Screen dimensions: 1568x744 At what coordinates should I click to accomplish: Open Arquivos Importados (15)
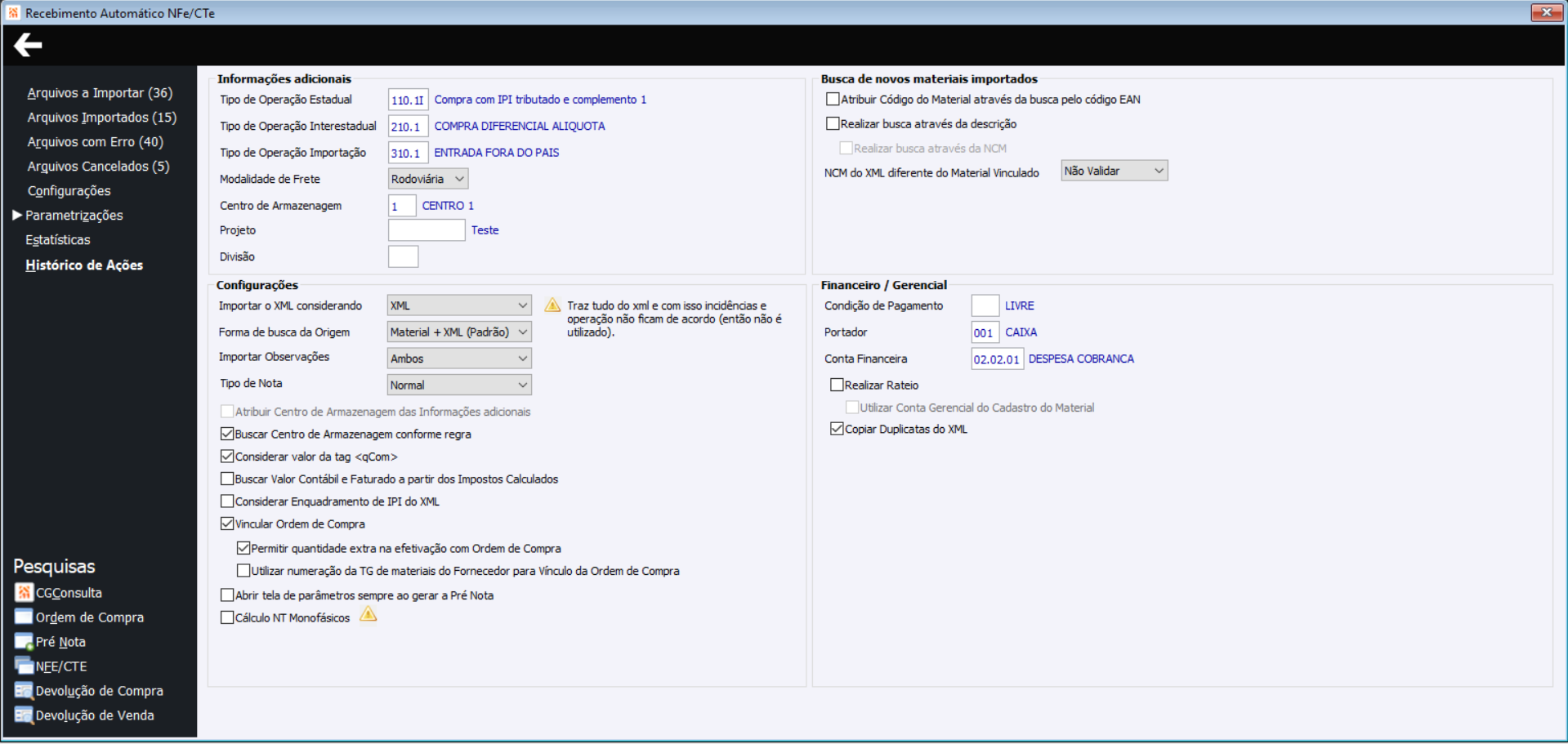coord(102,118)
